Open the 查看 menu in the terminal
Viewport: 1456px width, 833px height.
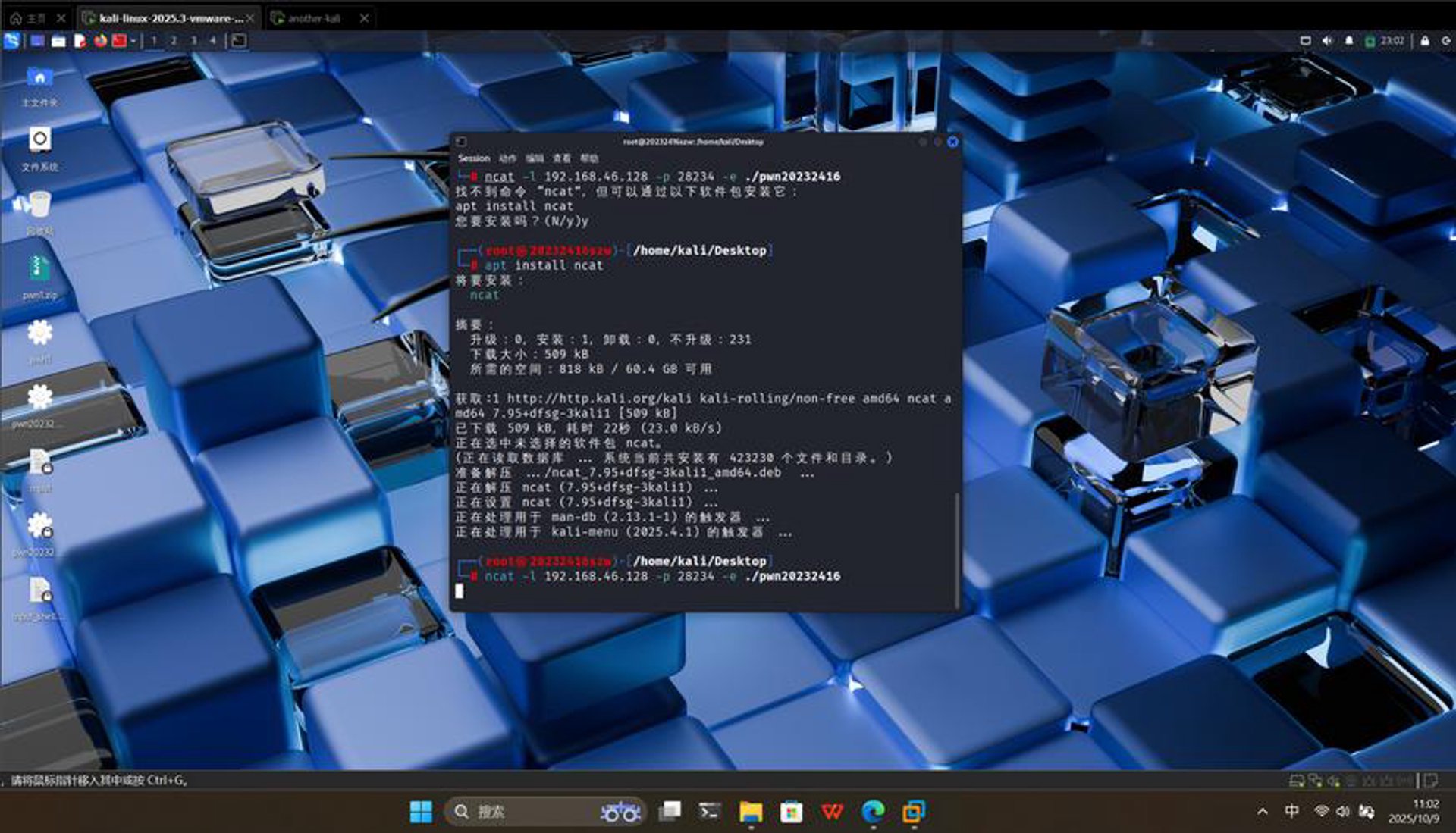[x=562, y=158]
